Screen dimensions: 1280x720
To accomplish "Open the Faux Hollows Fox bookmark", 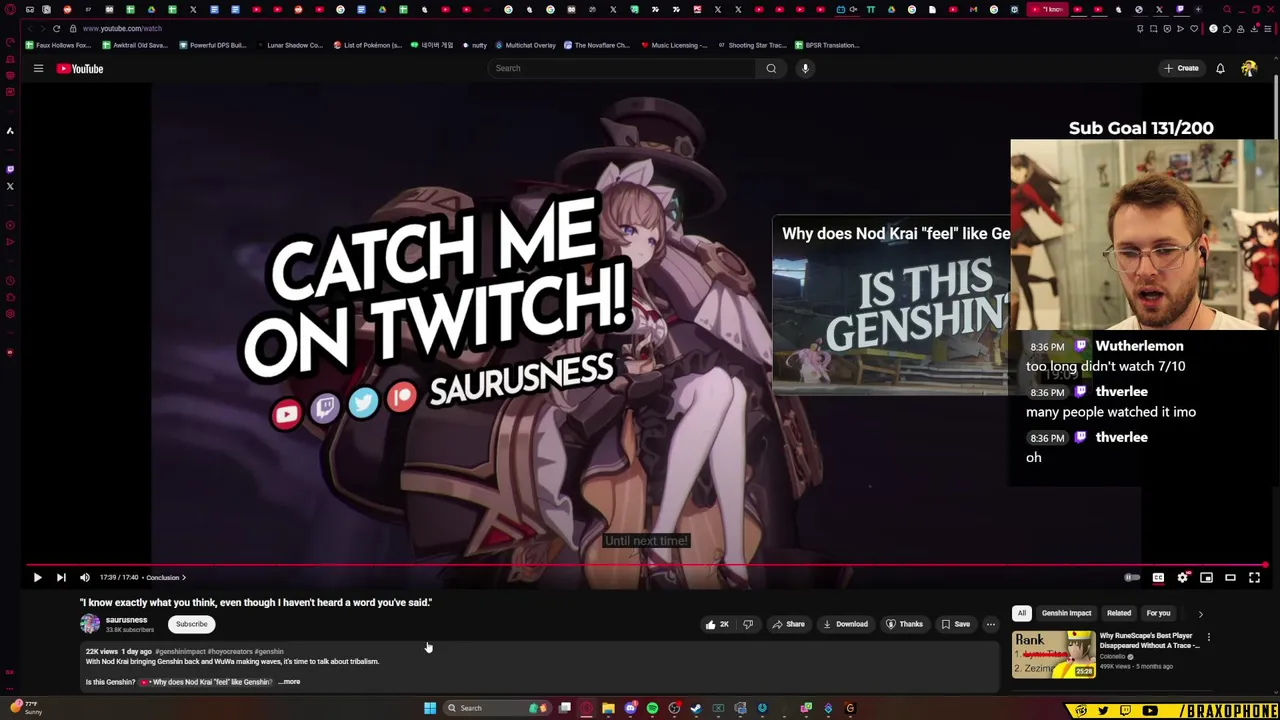I will 58,45.
